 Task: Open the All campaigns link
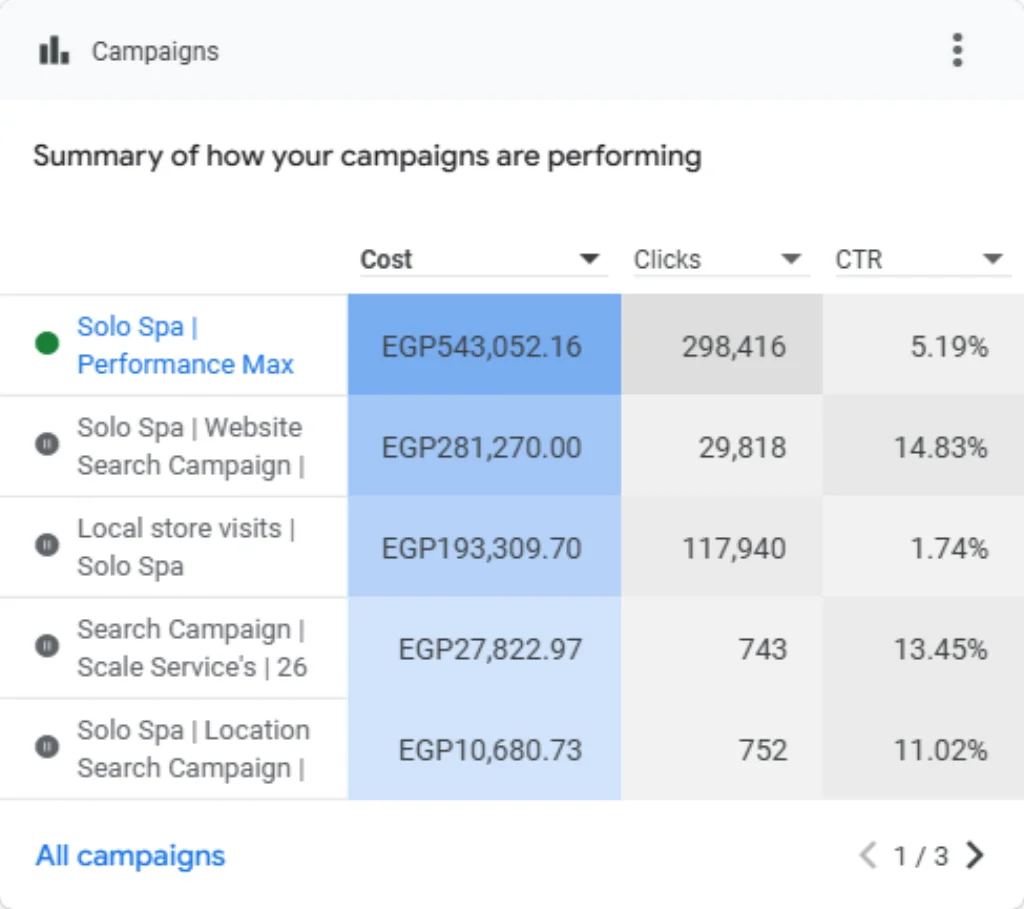130,855
